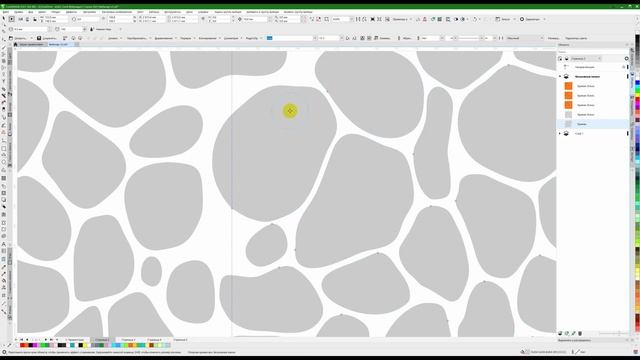Click the New layer icon at the Objects docker bottom
The height and width of the screenshot is (360, 640).
(560, 333)
